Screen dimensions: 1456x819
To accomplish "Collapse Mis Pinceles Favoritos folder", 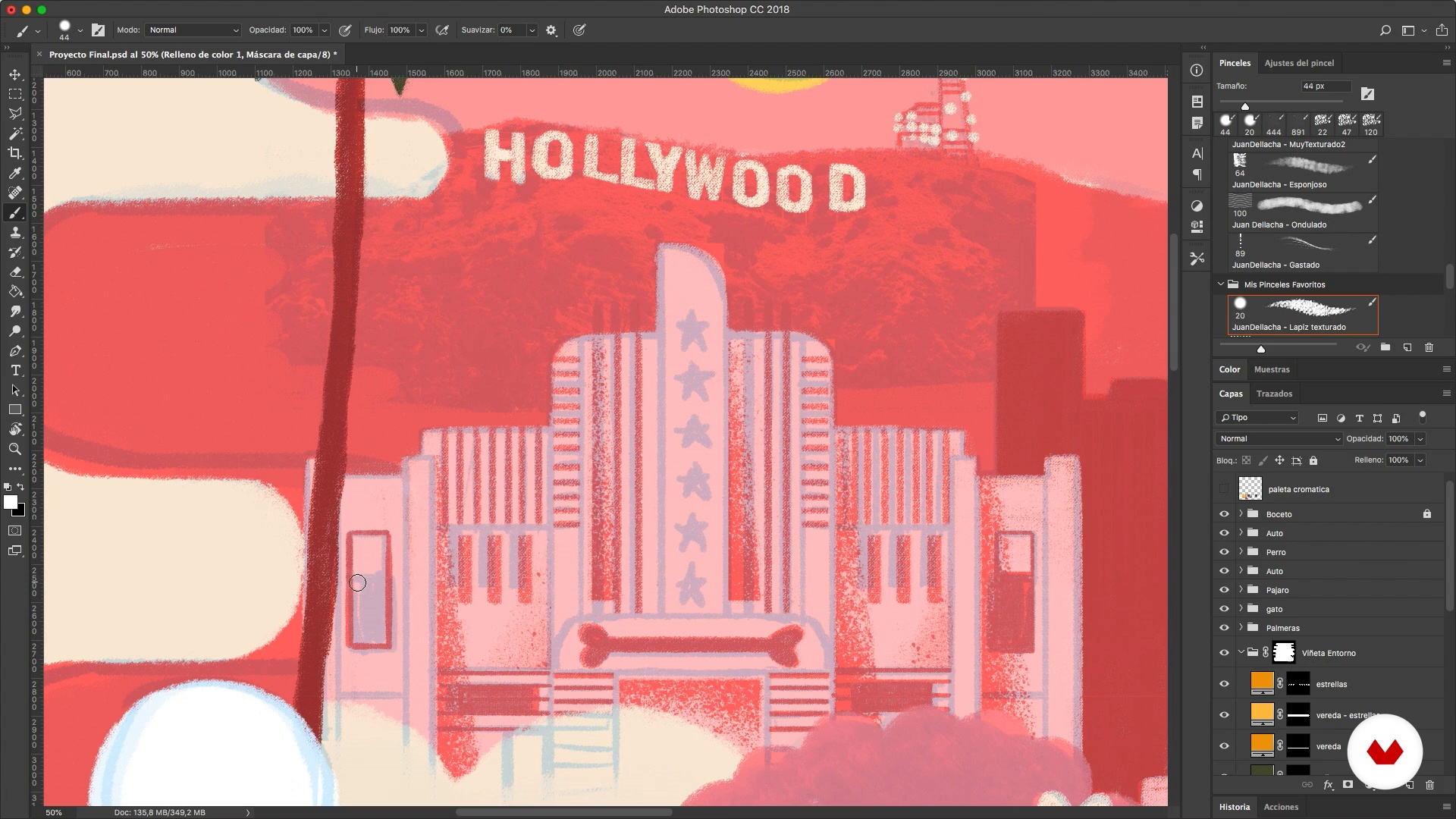I will 1221,284.
